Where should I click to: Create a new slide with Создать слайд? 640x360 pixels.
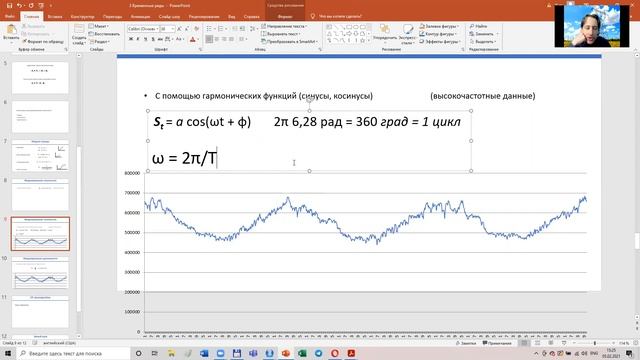tap(79, 34)
